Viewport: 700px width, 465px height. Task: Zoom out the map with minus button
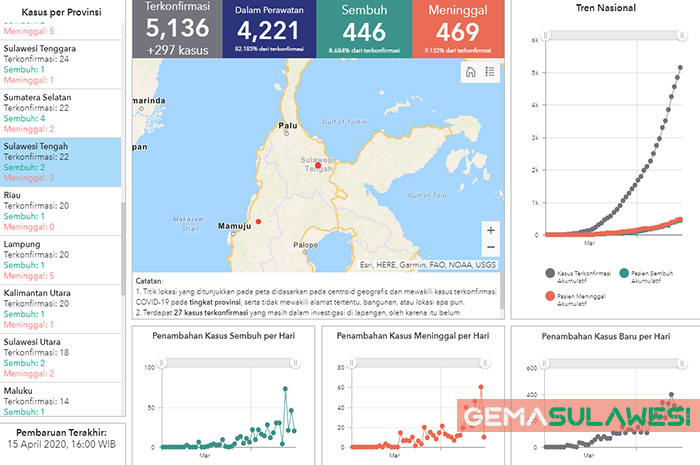(490, 247)
